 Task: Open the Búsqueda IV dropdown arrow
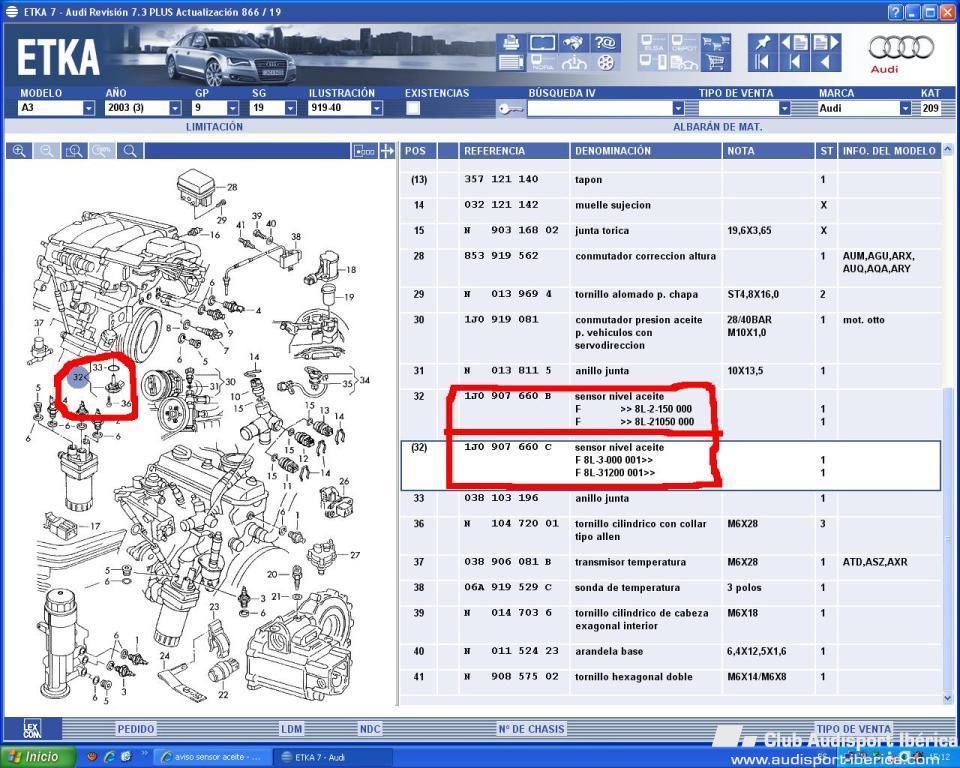point(678,108)
